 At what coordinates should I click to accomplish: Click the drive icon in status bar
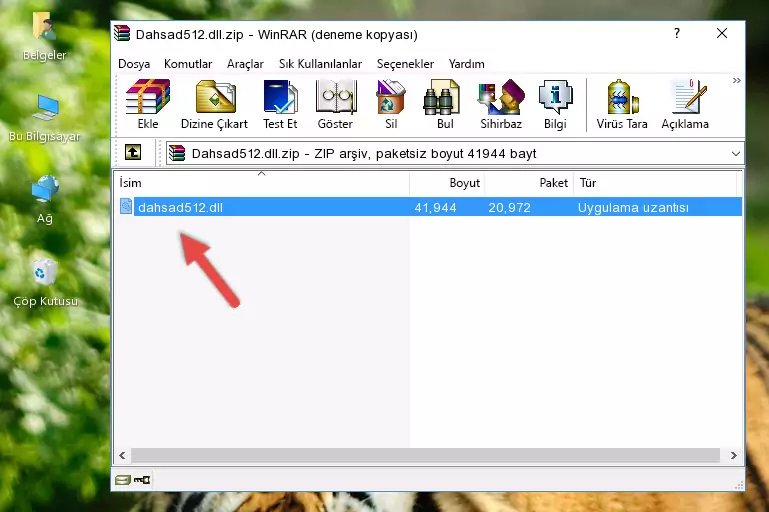pyautogui.click(x=123, y=480)
